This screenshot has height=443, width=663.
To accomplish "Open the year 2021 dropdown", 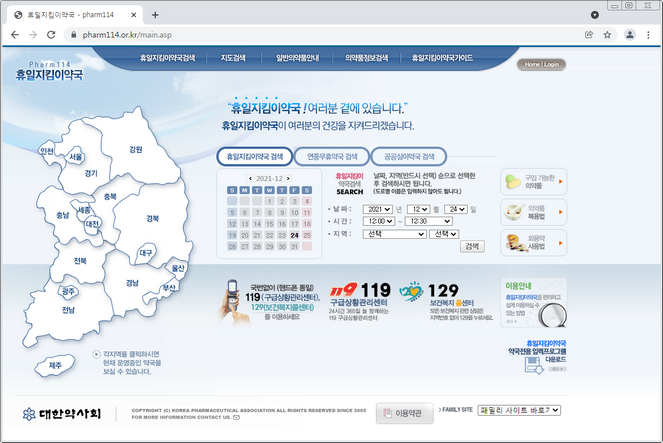I will coord(378,209).
